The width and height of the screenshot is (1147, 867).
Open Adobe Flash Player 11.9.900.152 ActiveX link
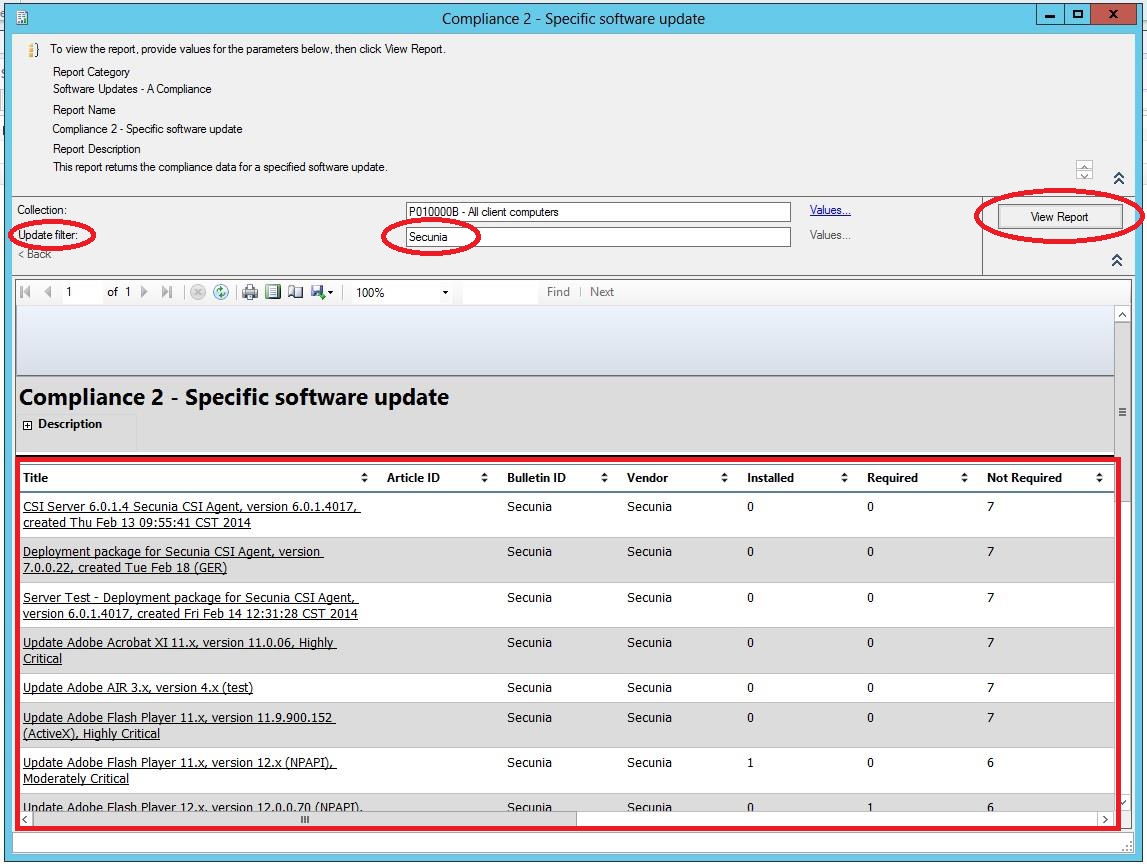point(178,726)
